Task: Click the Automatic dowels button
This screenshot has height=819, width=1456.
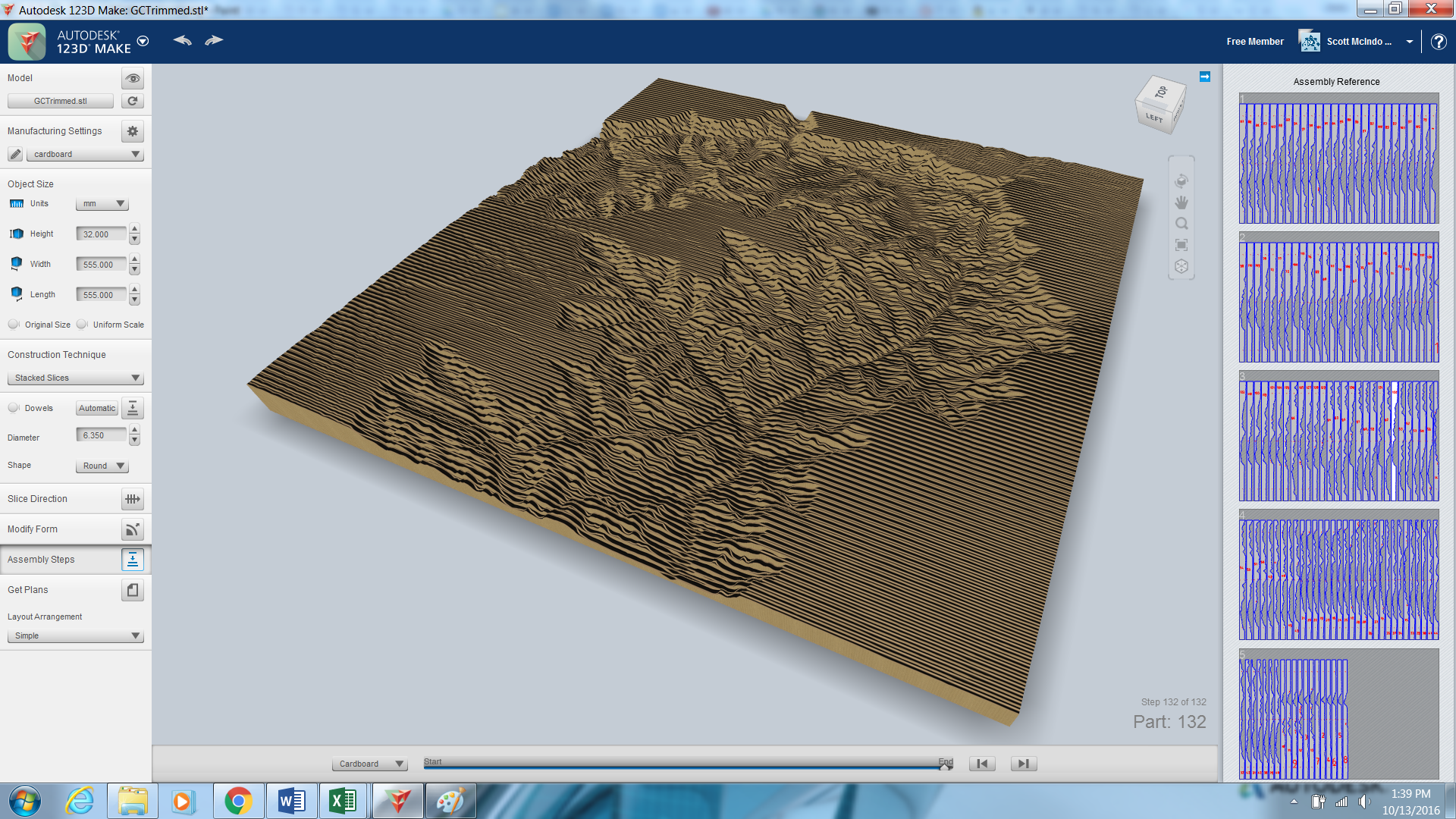Action: point(97,408)
